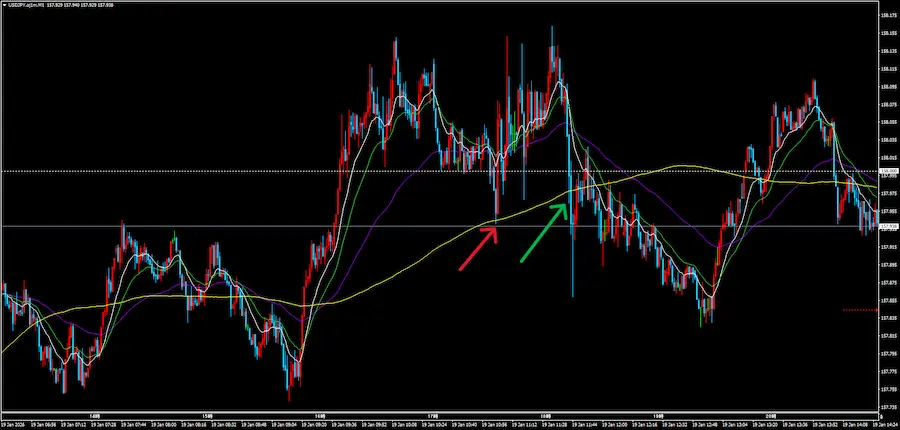Click the current price tag on the price scale
The width and height of the screenshot is (900, 430).
click(888, 227)
